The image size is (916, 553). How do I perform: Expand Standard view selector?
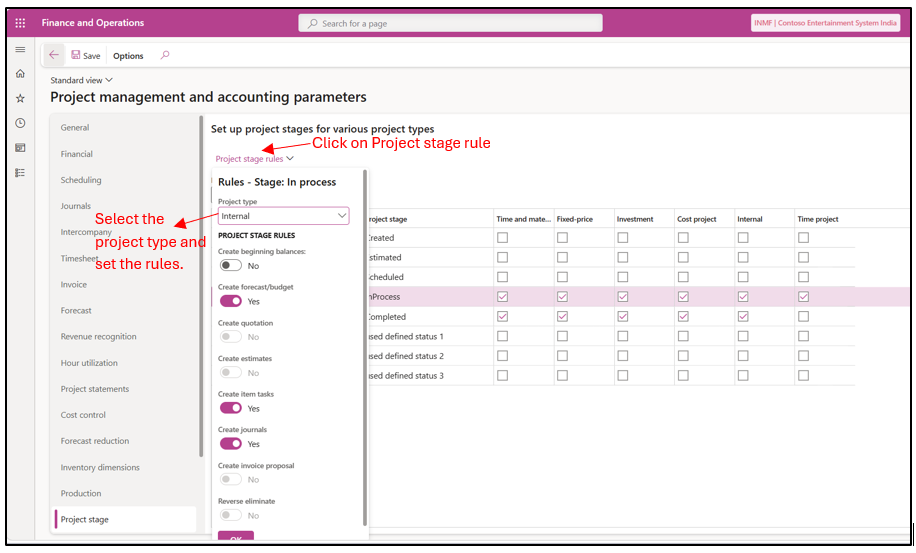pos(81,80)
